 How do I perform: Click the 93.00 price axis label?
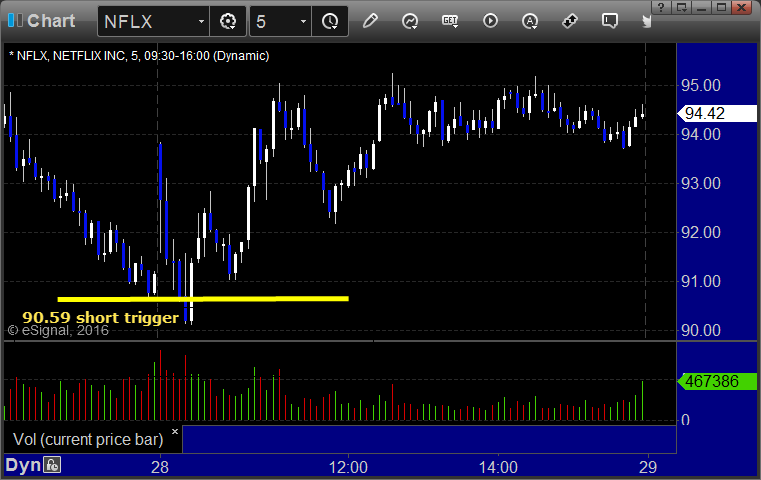click(x=701, y=183)
